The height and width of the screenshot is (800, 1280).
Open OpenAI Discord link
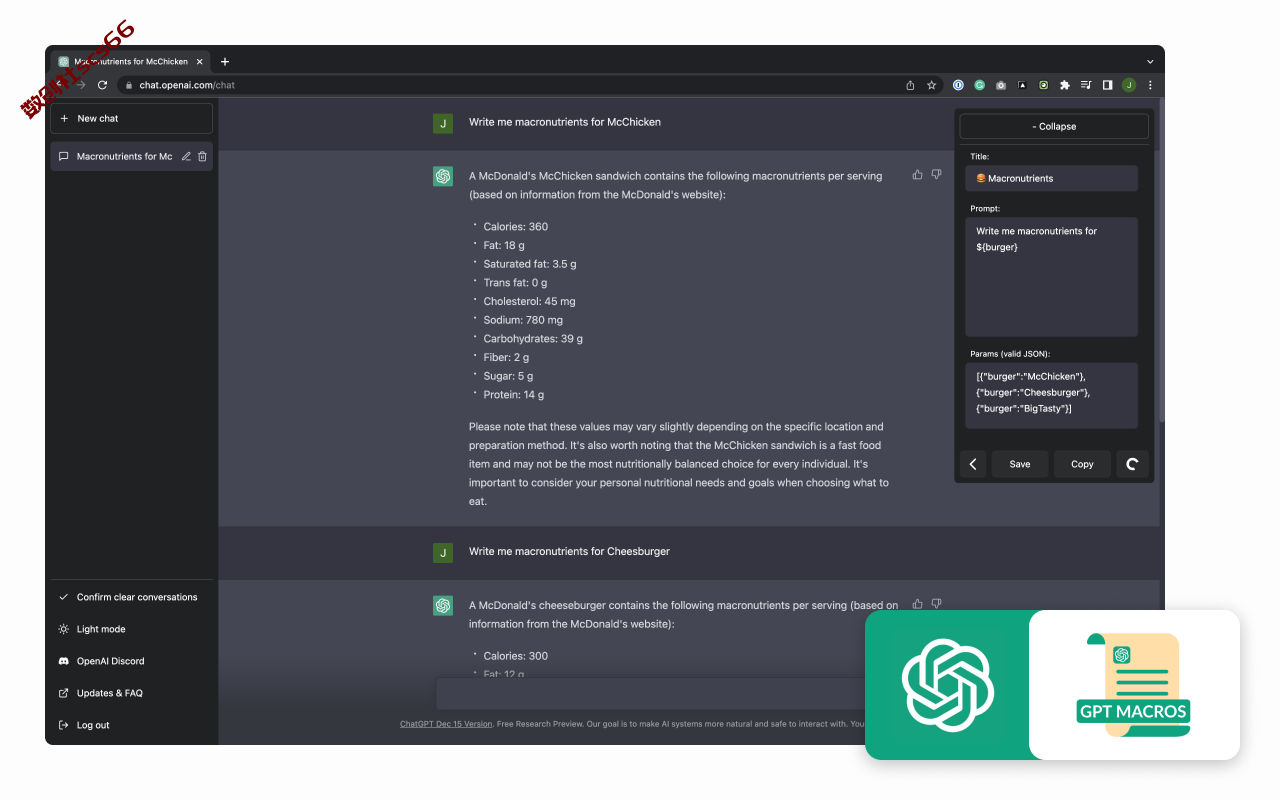(132, 661)
